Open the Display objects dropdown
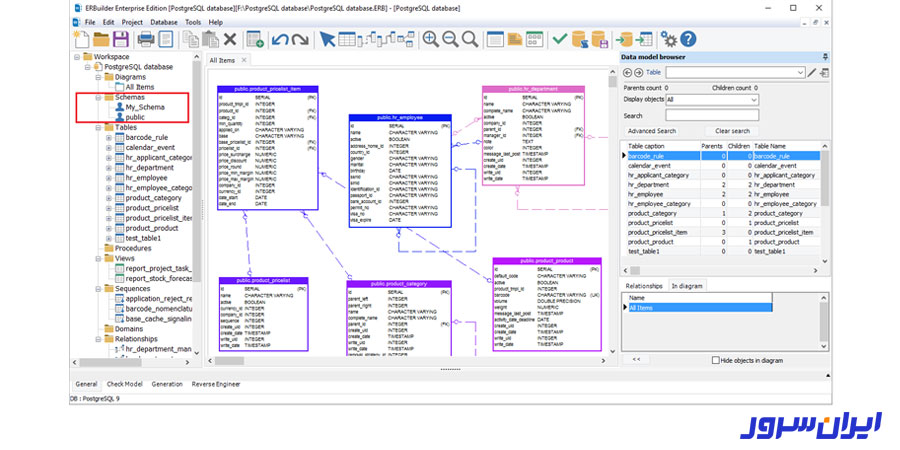 click(x=754, y=100)
